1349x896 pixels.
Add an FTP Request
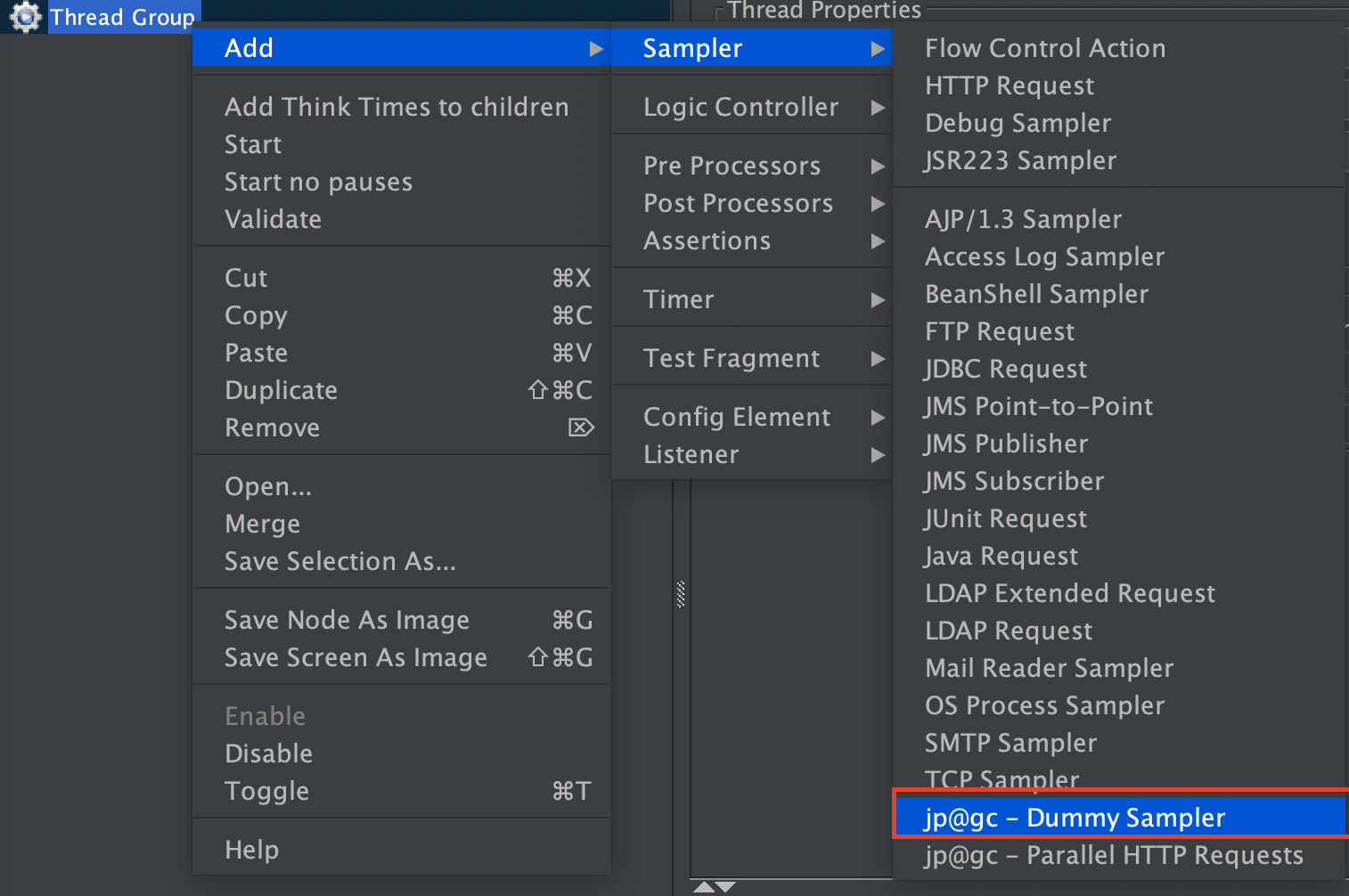[1121, 331]
